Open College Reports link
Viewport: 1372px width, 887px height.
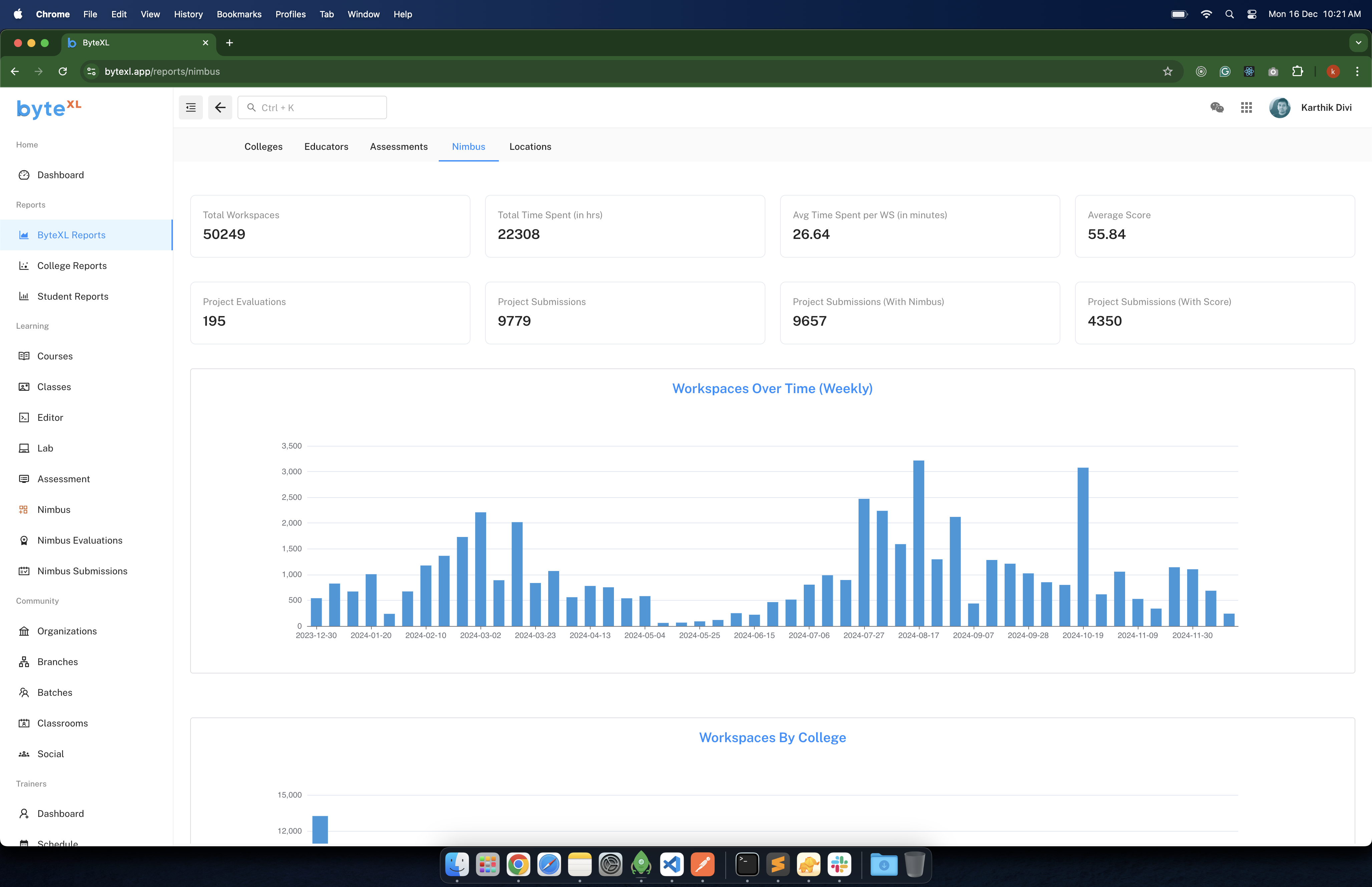[72, 266]
